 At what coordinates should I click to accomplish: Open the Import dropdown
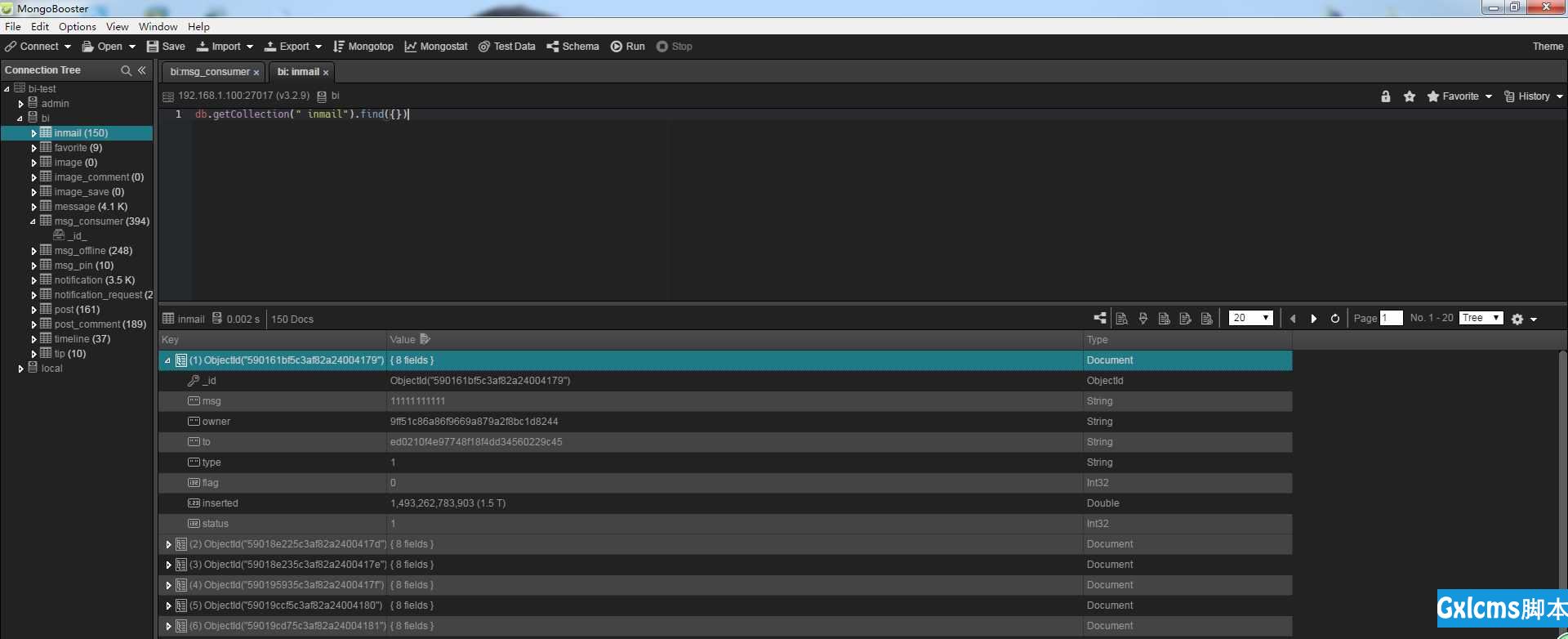coord(225,47)
